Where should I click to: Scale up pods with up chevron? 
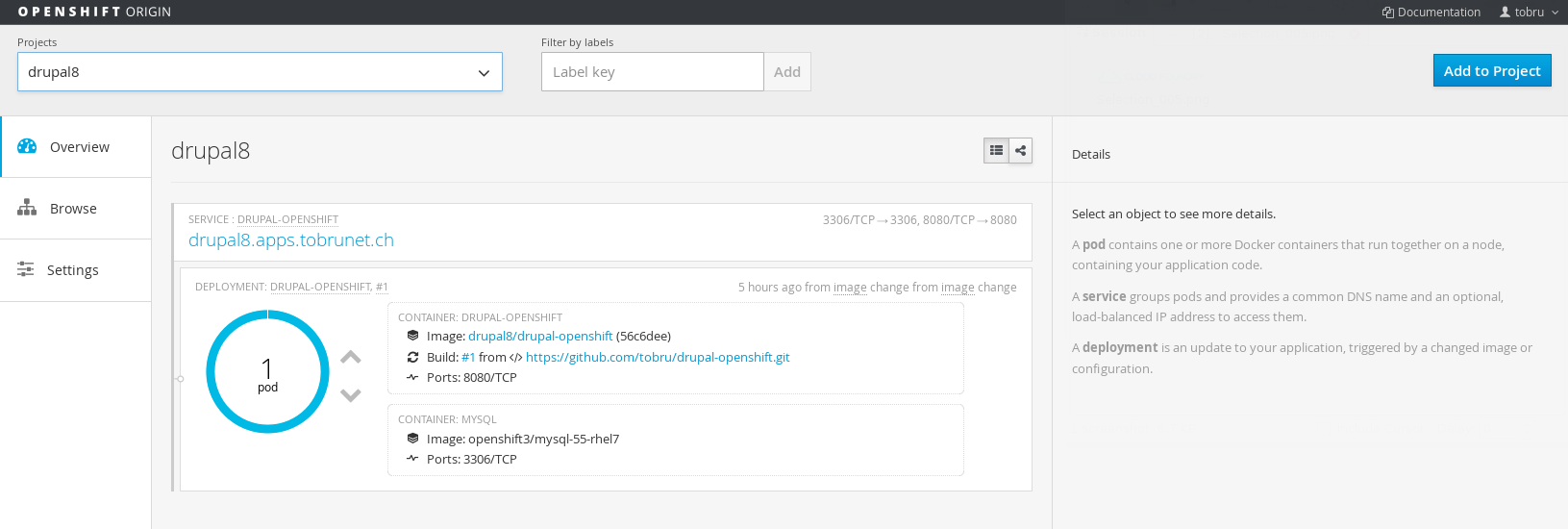point(351,357)
